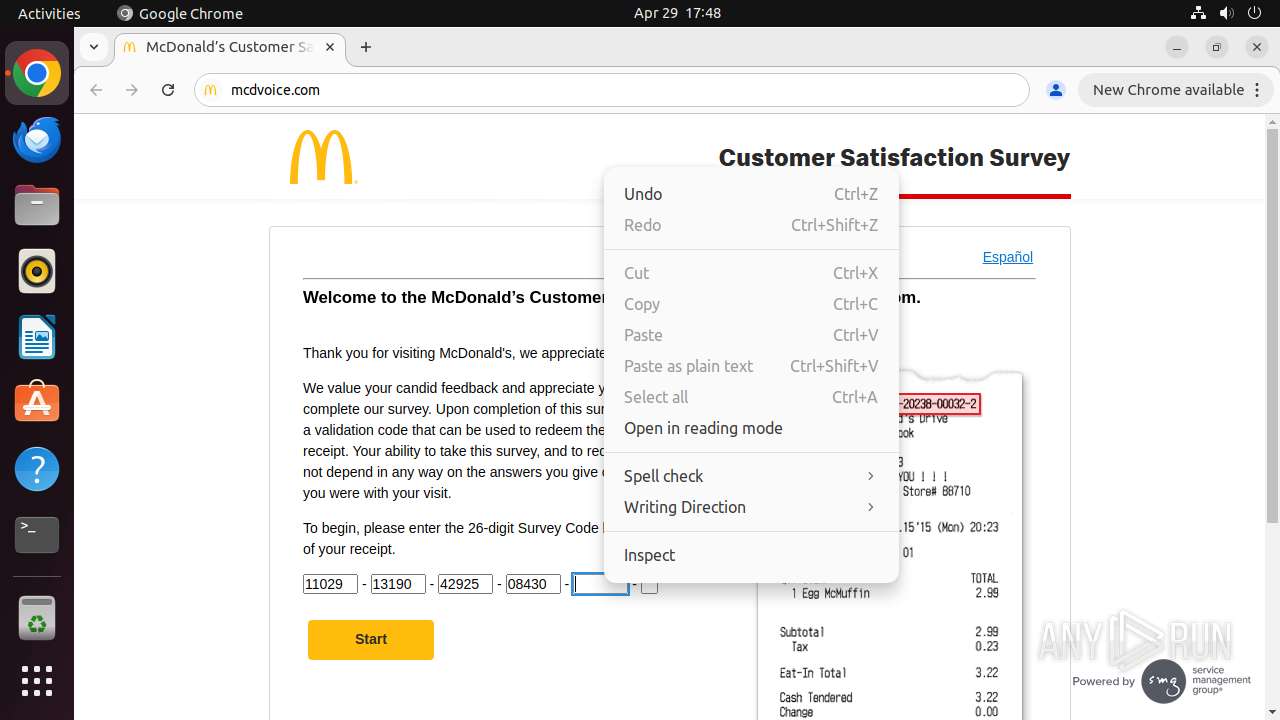
Task: Click the McDonald's golden arches logo
Action: point(322,157)
